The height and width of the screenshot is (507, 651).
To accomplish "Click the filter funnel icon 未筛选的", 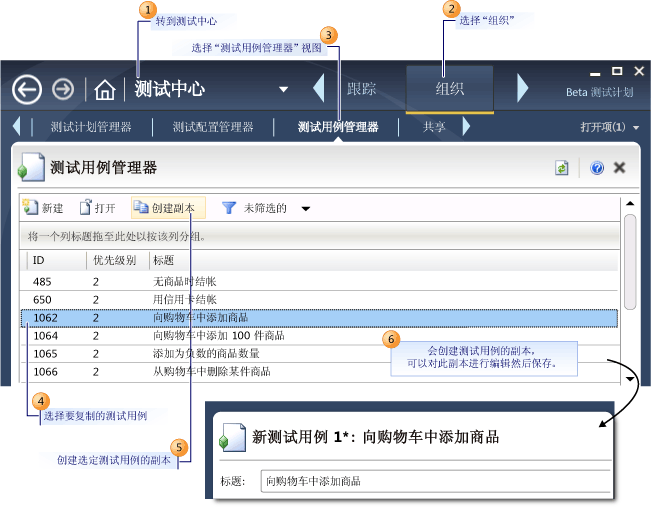I will [x=229, y=208].
